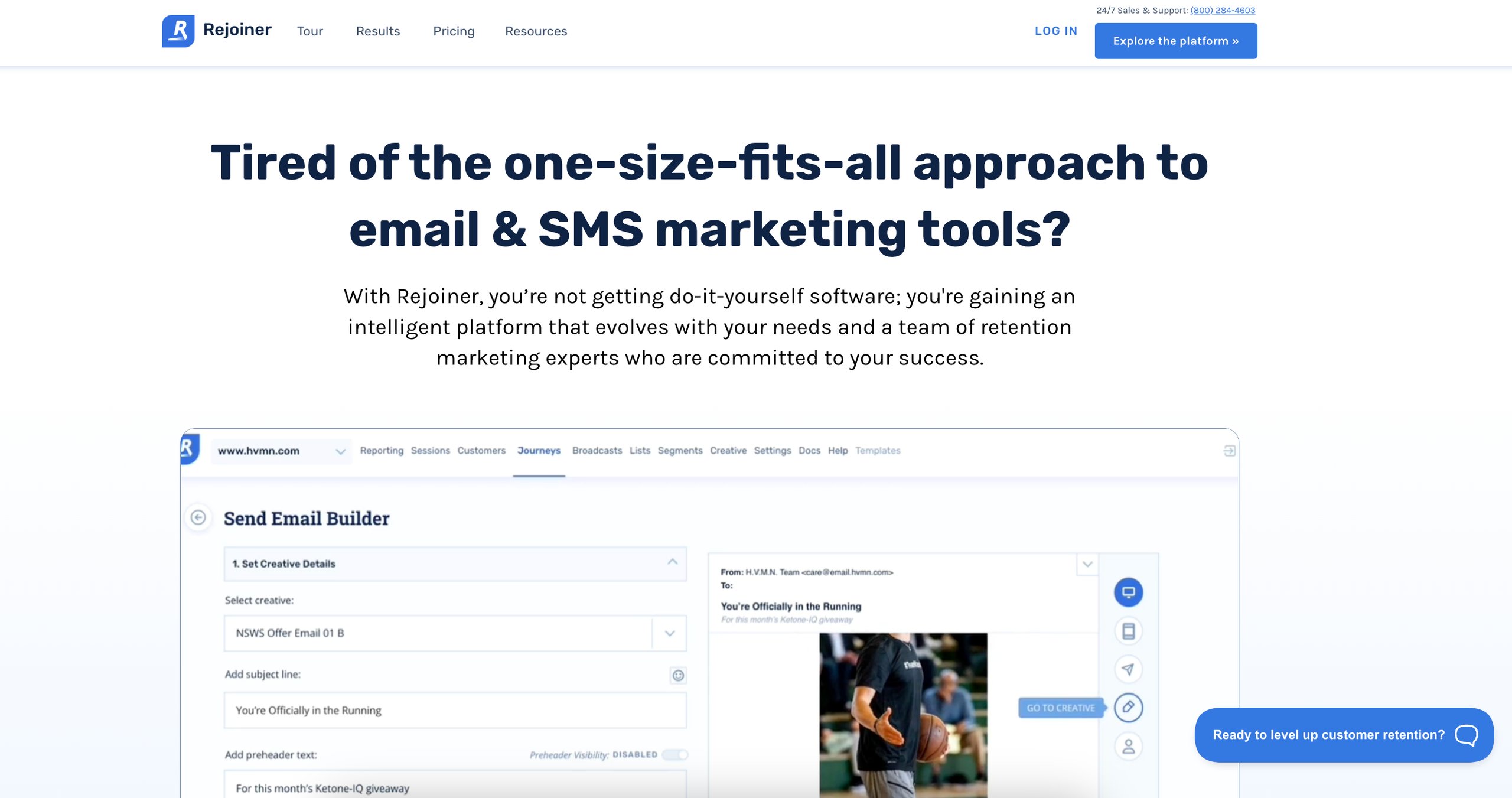Toggle the Preheader Visibility switch
Image resolution: width=1512 pixels, height=798 pixels.
(x=676, y=753)
